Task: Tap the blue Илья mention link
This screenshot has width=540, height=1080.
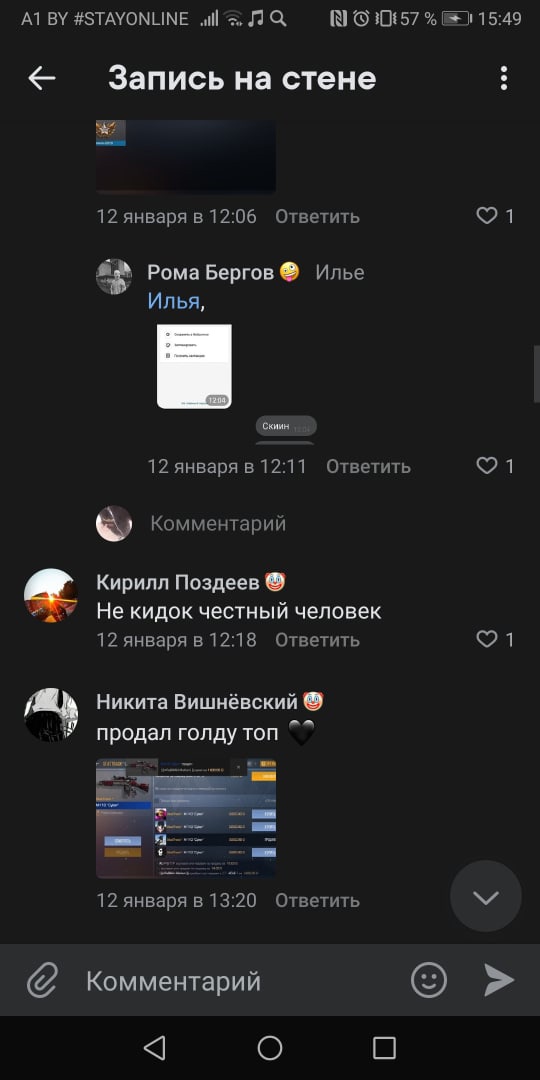Action: point(174,301)
